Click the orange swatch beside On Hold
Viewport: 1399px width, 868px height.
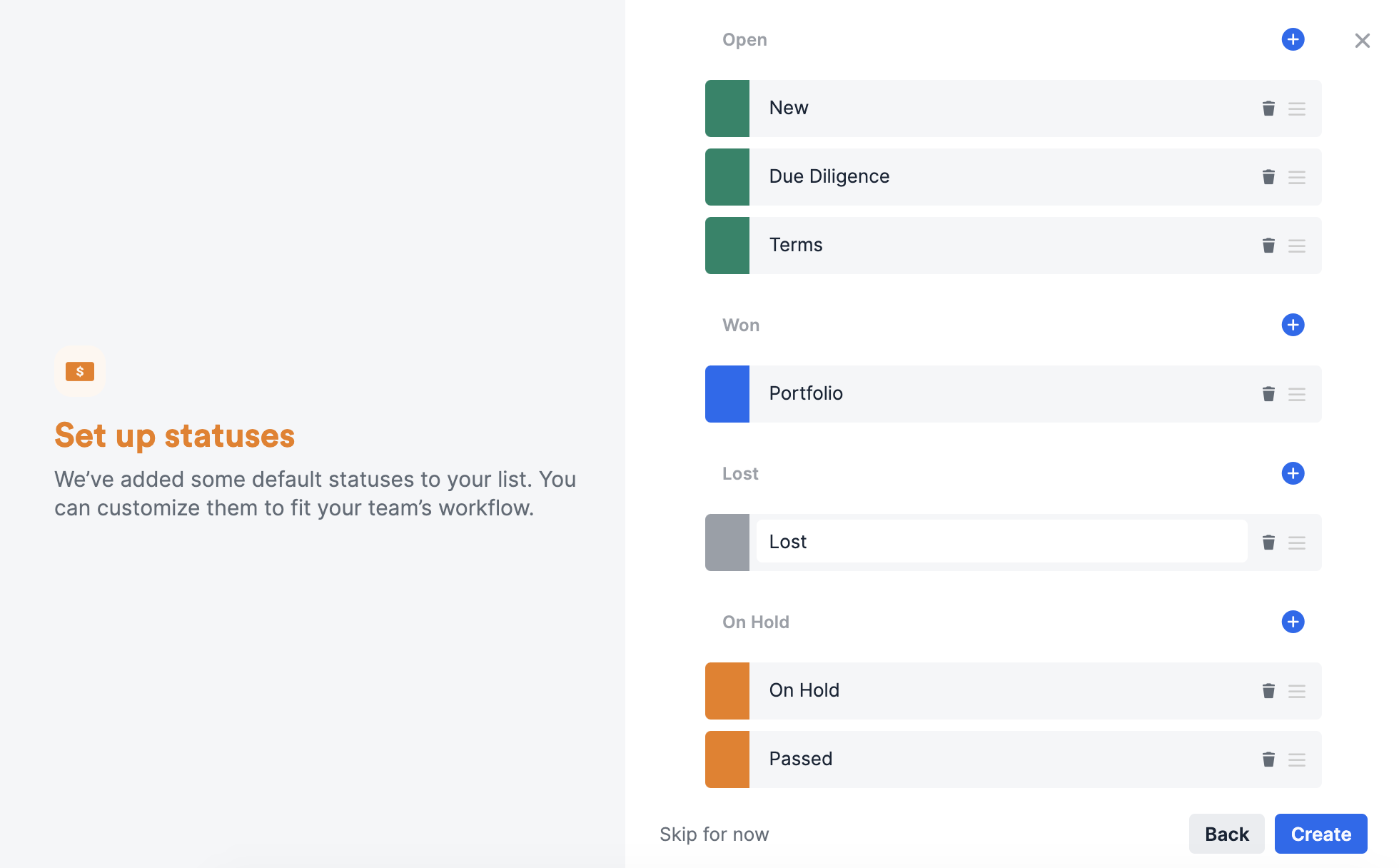[x=727, y=690]
